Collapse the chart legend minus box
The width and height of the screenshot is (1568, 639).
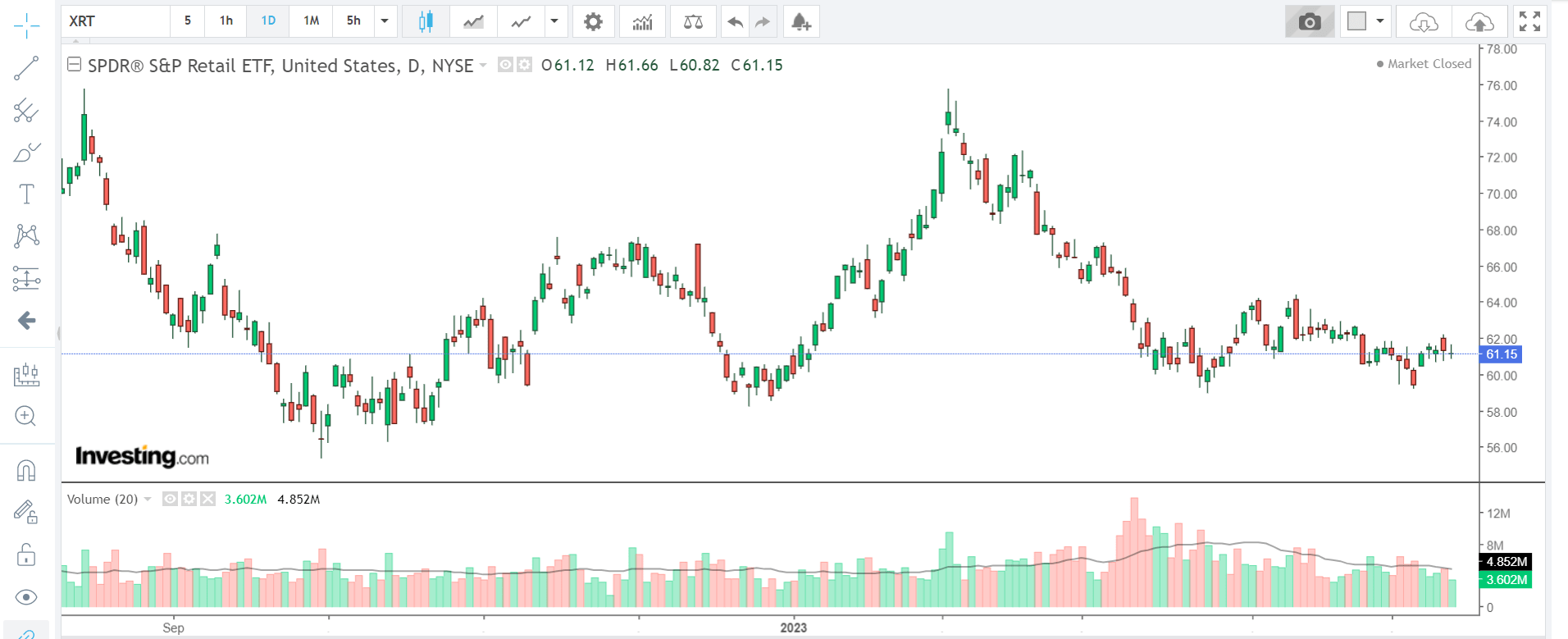[74, 64]
